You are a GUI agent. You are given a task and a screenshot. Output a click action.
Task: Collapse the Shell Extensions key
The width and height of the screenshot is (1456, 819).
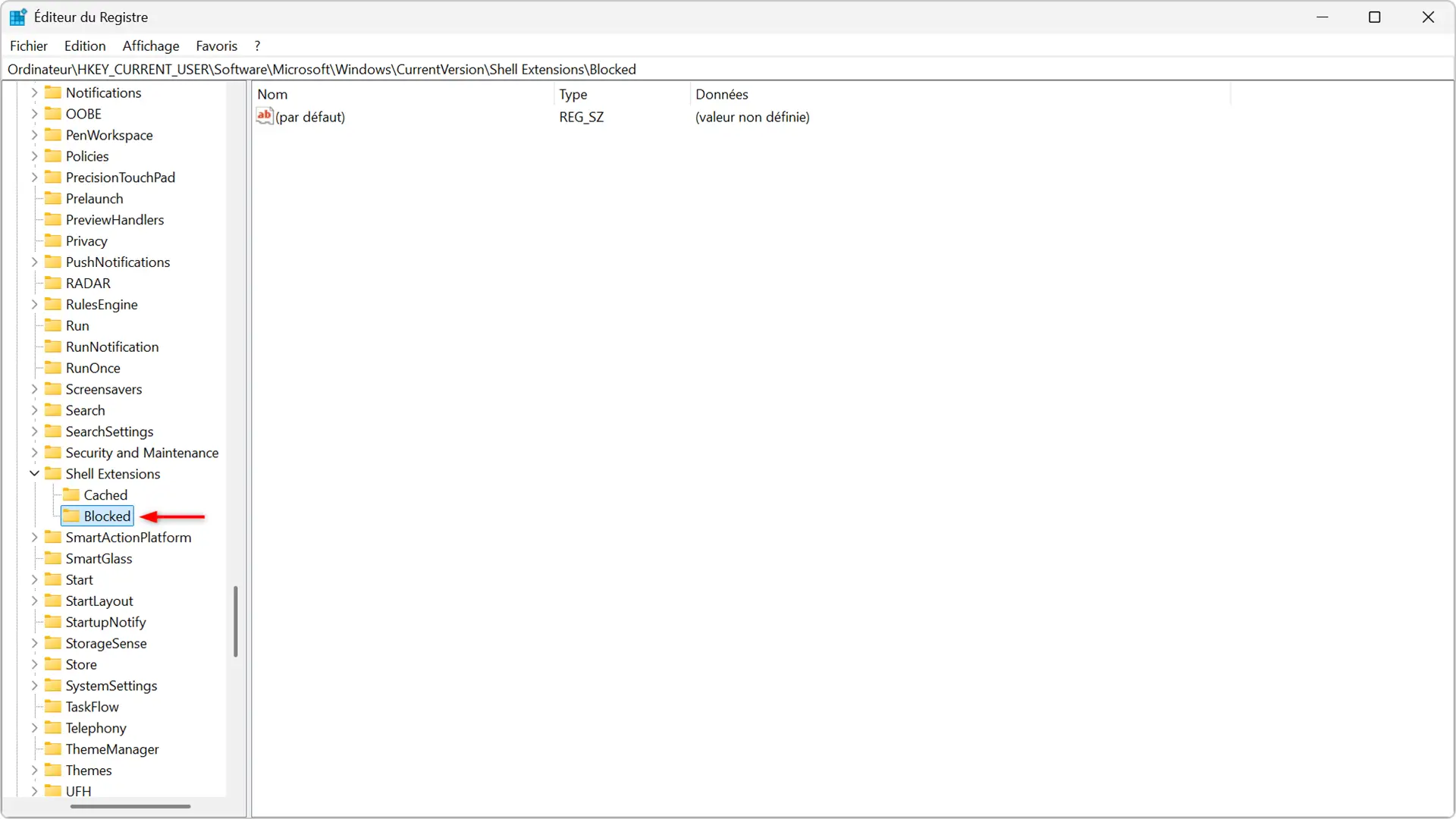coord(34,474)
